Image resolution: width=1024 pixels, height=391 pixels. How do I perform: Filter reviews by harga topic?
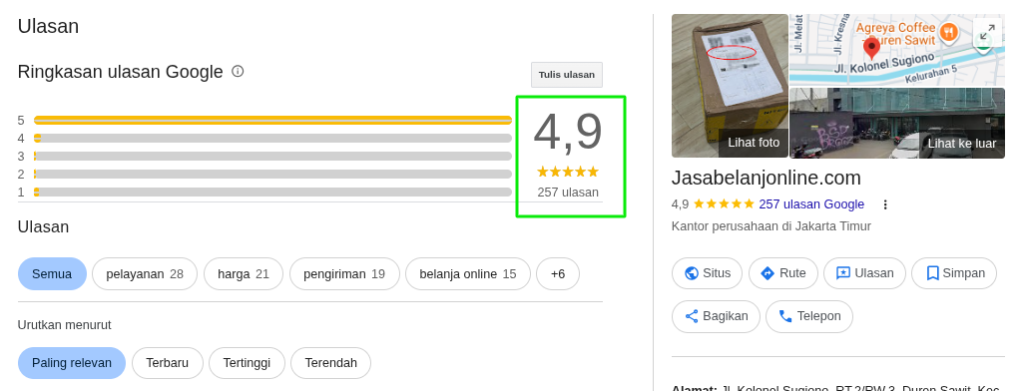(x=244, y=274)
